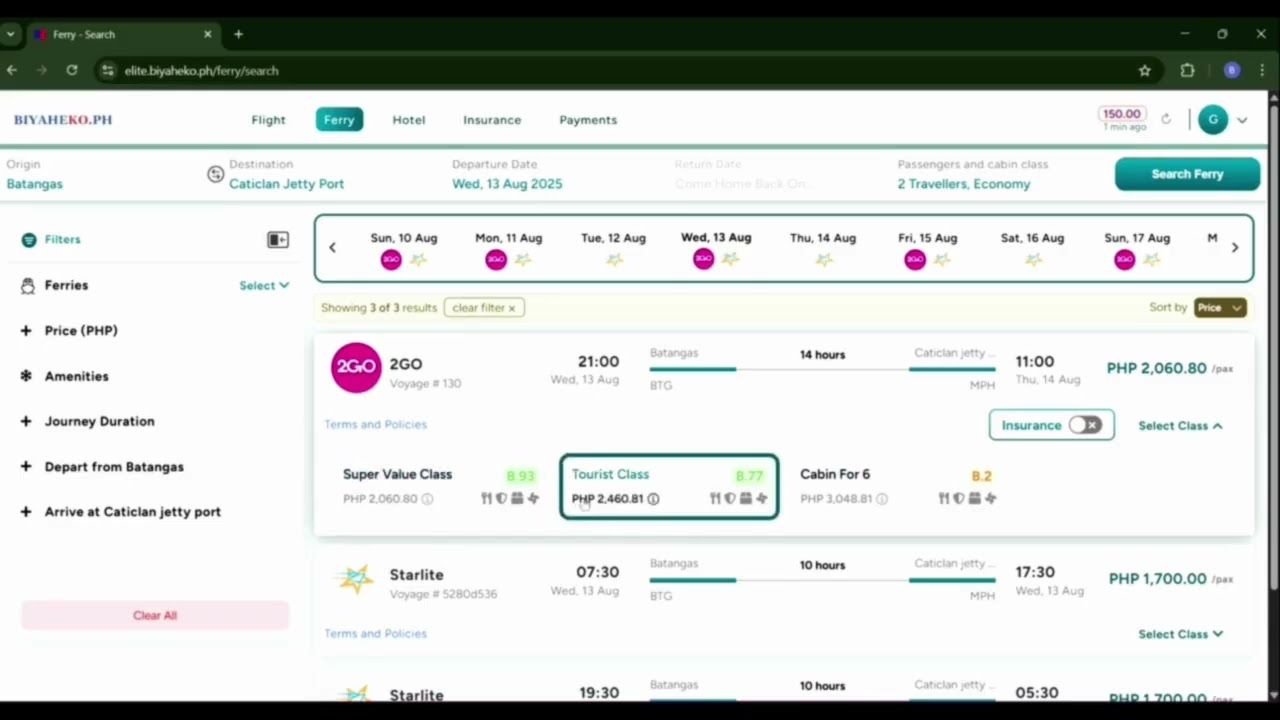Click the BIYAHEKO.PH logo
This screenshot has width=1280, height=720.
click(x=63, y=120)
